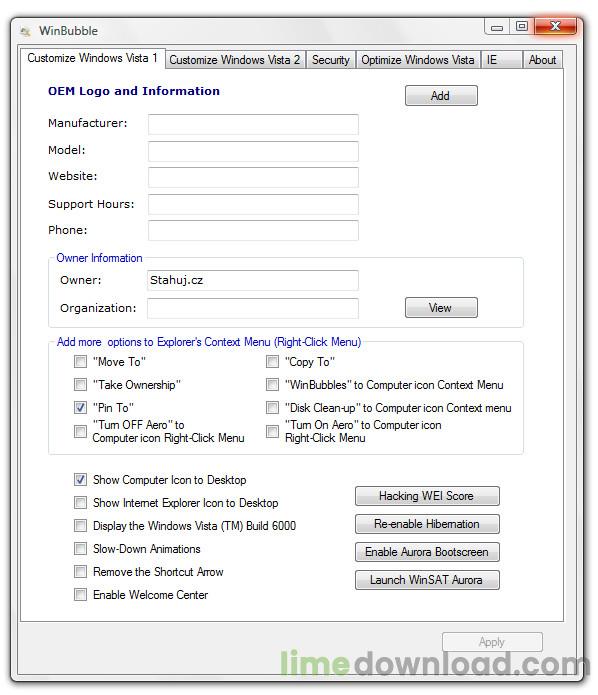Click the View button near Organization
Viewport: 598px width, 695px height.
(x=441, y=308)
